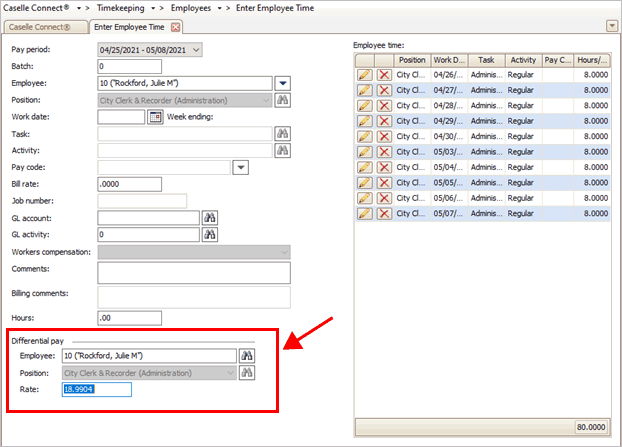The width and height of the screenshot is (622, 447).
Task: Sort grid by Activity column header
Action: coord(522,60)
